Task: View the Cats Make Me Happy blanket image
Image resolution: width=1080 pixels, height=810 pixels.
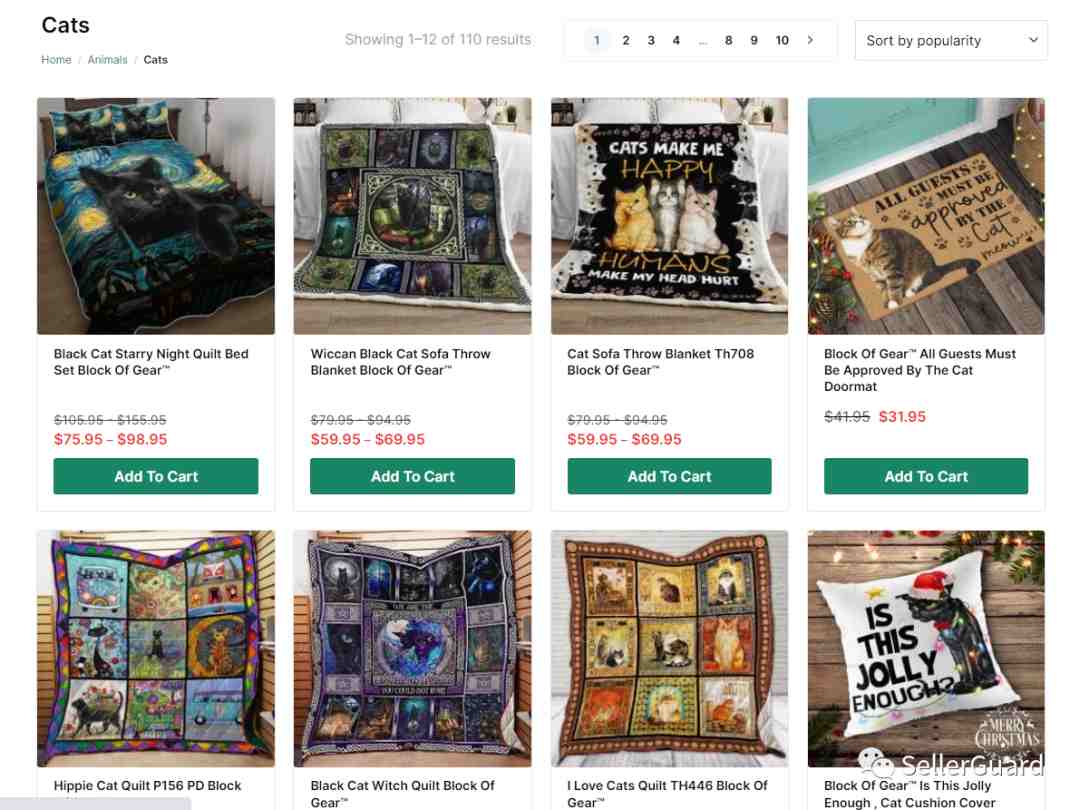Action: [x=669, y=216]
